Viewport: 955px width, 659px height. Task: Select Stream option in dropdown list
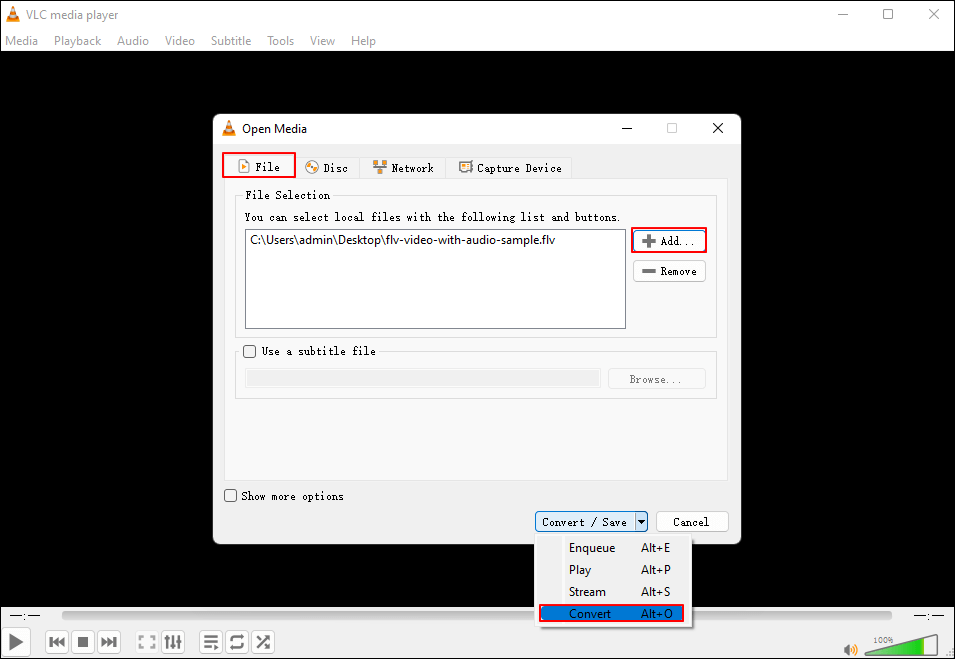pos(587,592)
